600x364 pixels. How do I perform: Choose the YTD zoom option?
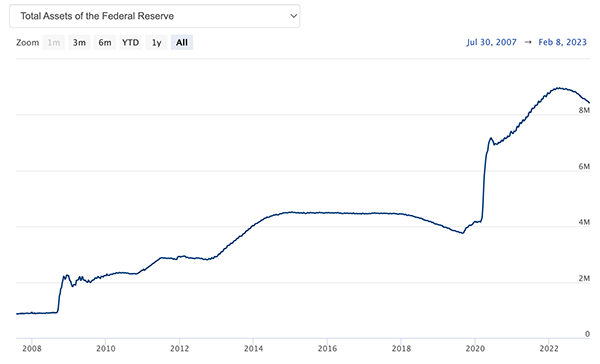click(130, 42)
